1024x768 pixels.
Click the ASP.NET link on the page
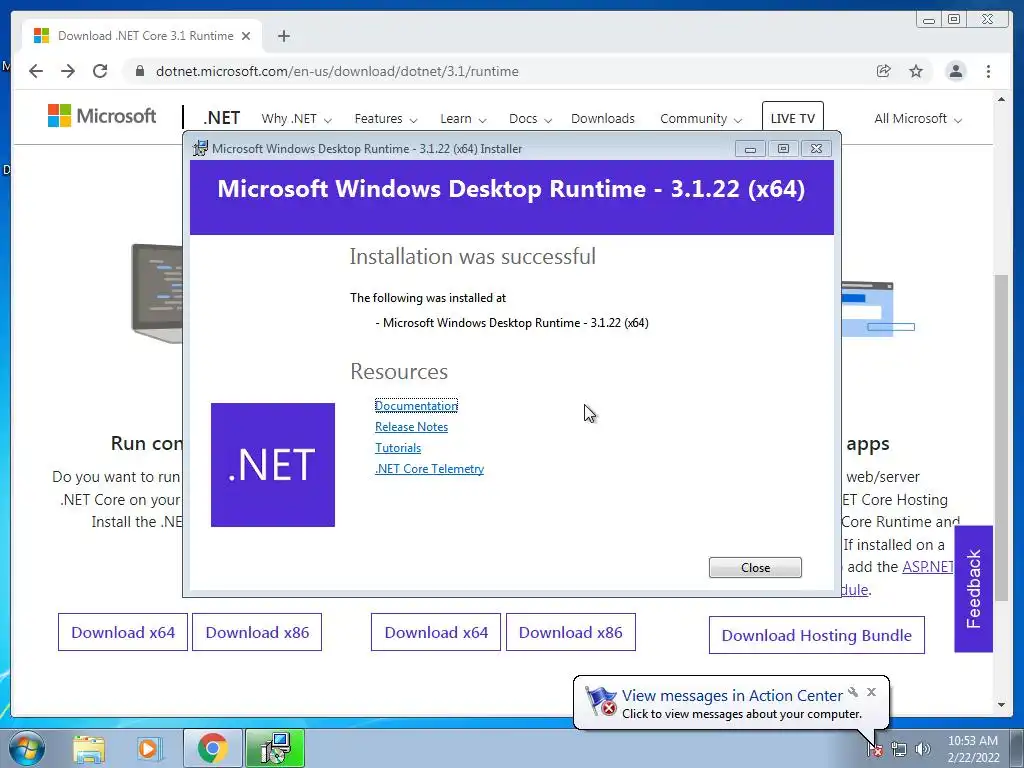928,567
